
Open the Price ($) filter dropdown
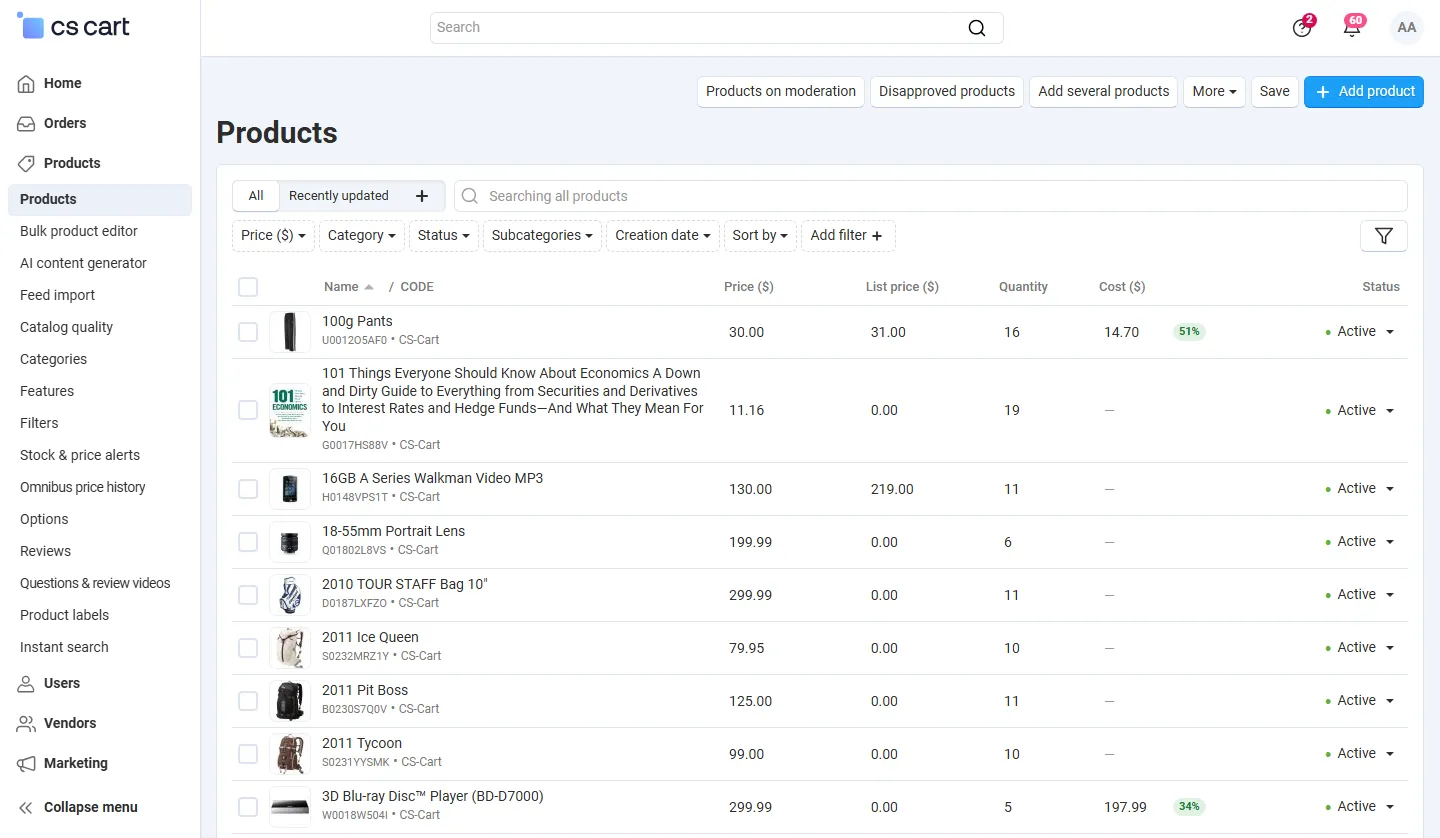(274, 236)
